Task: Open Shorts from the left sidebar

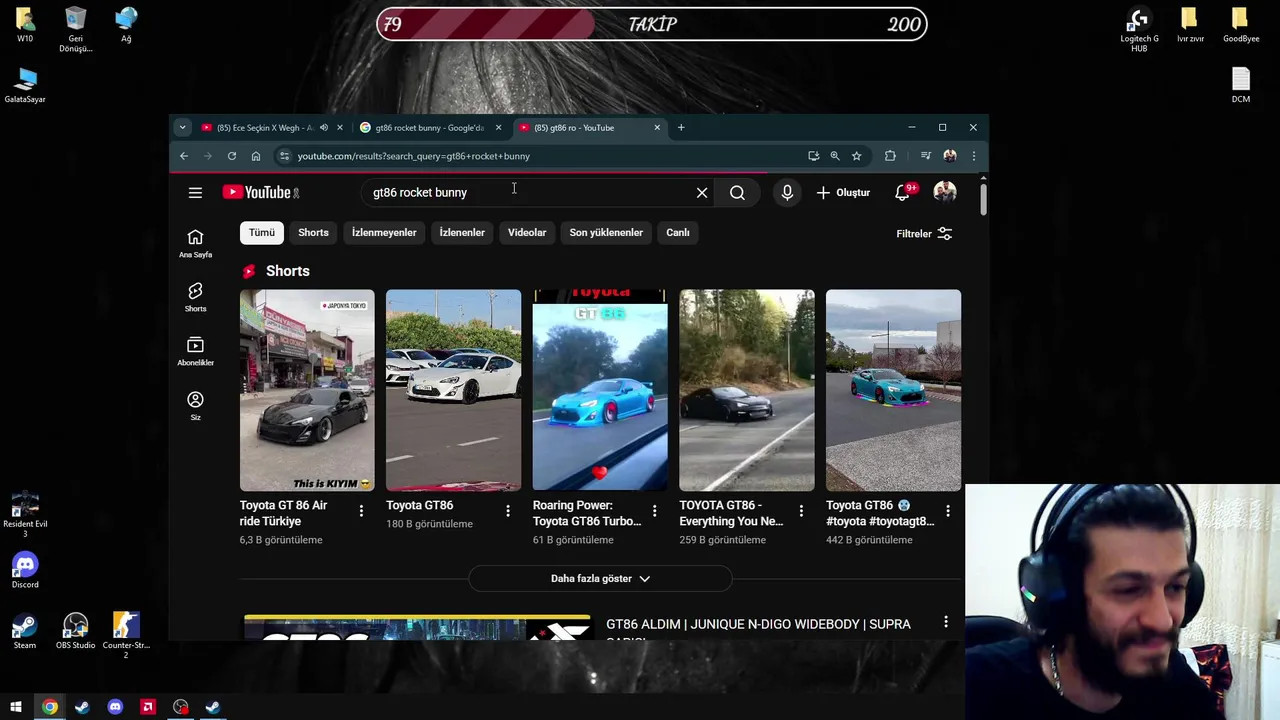Action: (195, 297)
